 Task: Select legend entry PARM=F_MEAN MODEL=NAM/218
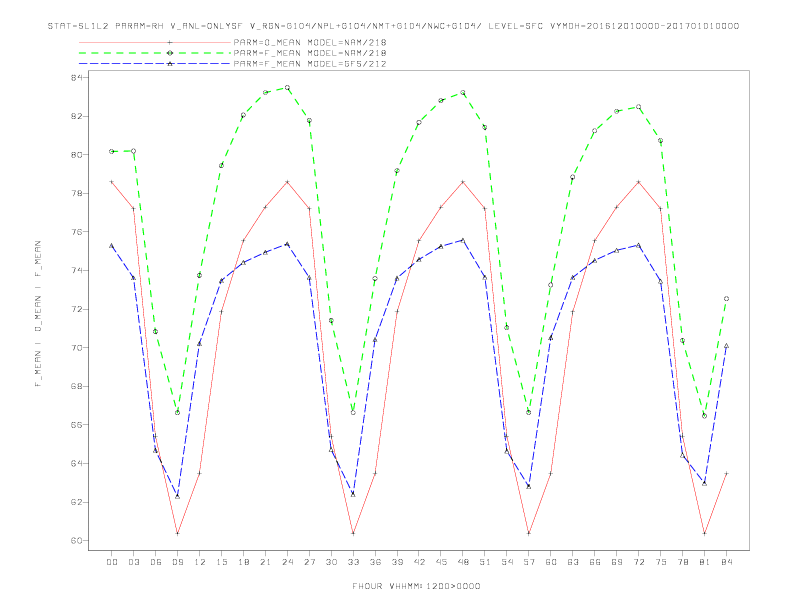pyautogui.click(x=310, y=53)
